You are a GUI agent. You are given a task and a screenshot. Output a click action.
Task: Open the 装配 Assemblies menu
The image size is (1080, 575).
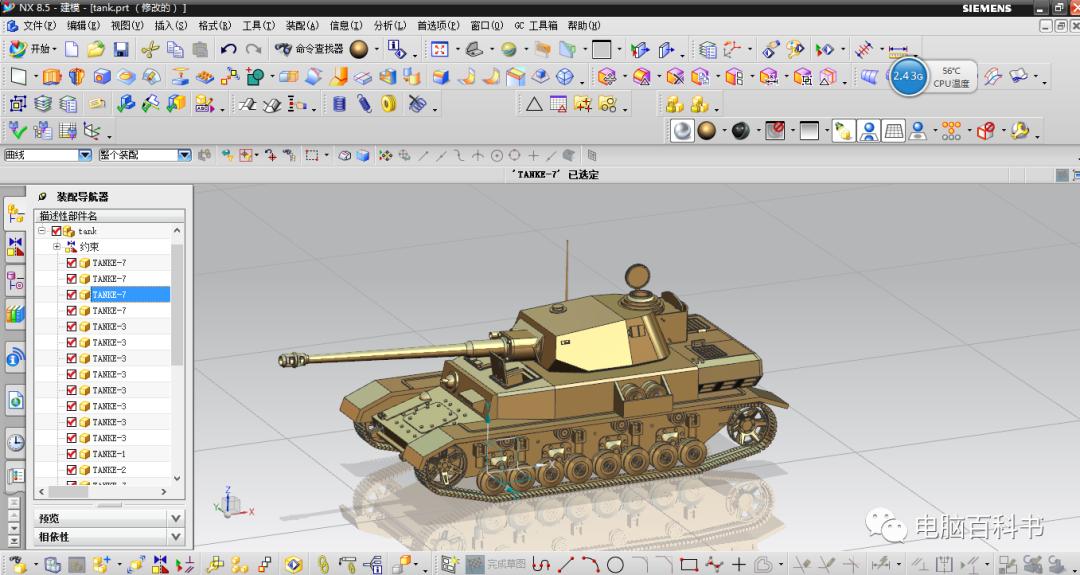point(301,25)
